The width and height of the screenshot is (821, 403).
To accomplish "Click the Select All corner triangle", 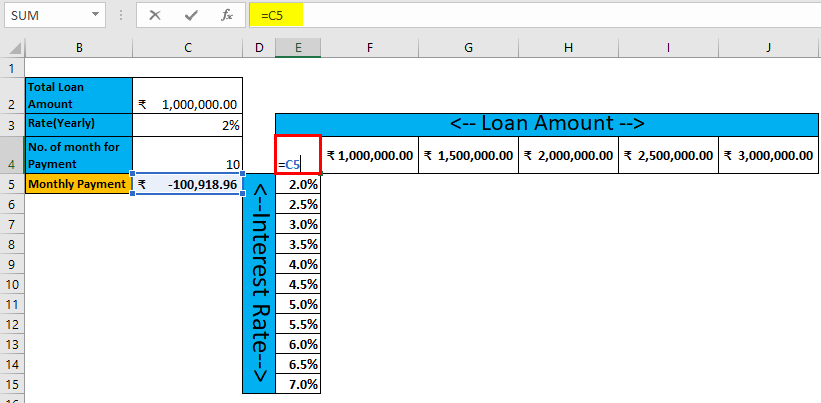I will 15,49.
